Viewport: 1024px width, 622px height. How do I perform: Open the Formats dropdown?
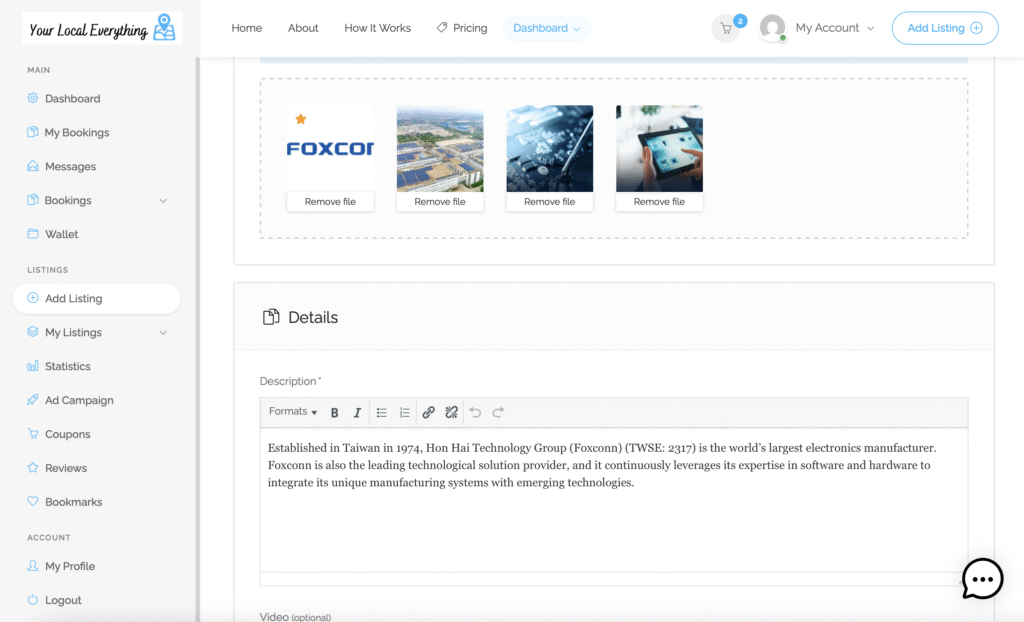(x=292, y=412)
